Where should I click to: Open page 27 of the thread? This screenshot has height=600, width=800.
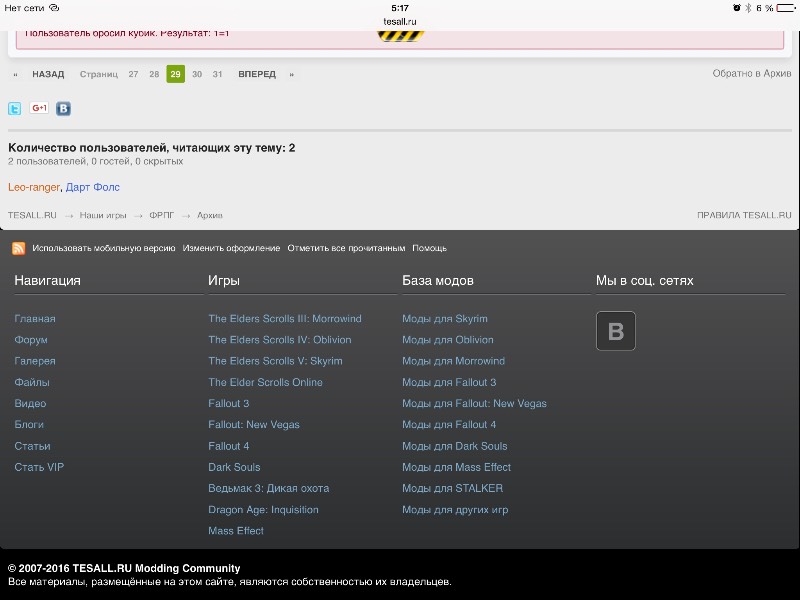pos(133,74)
